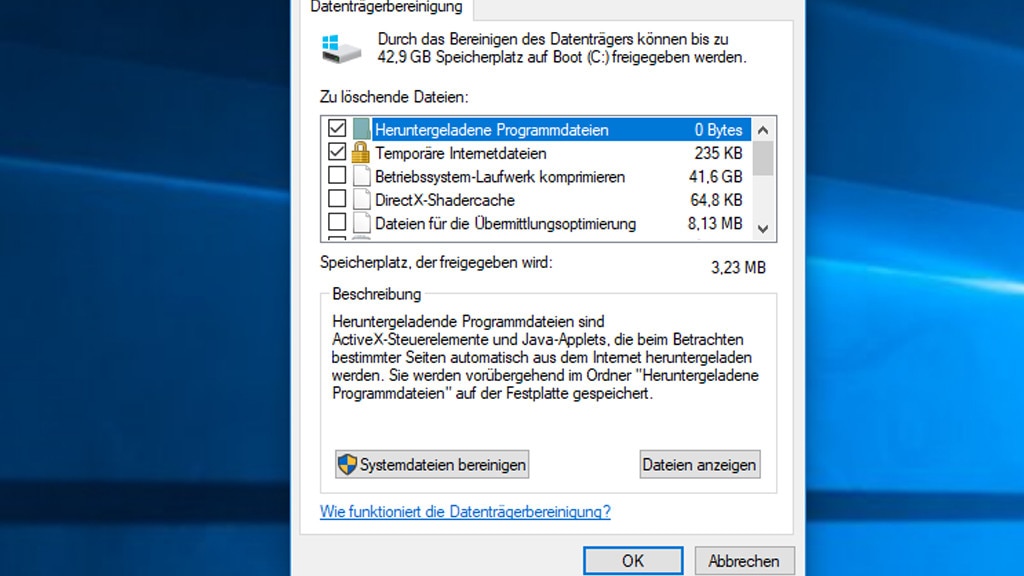Click the scrollbar up arrow in the list

[x=762, y=128]
